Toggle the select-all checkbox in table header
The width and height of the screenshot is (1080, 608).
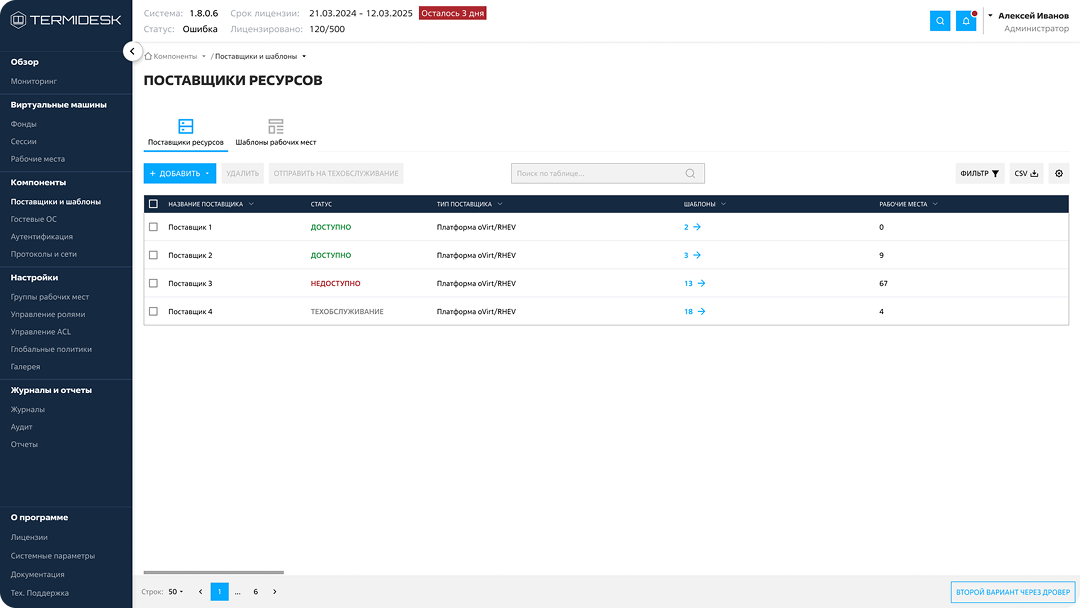tap(153, 204)
